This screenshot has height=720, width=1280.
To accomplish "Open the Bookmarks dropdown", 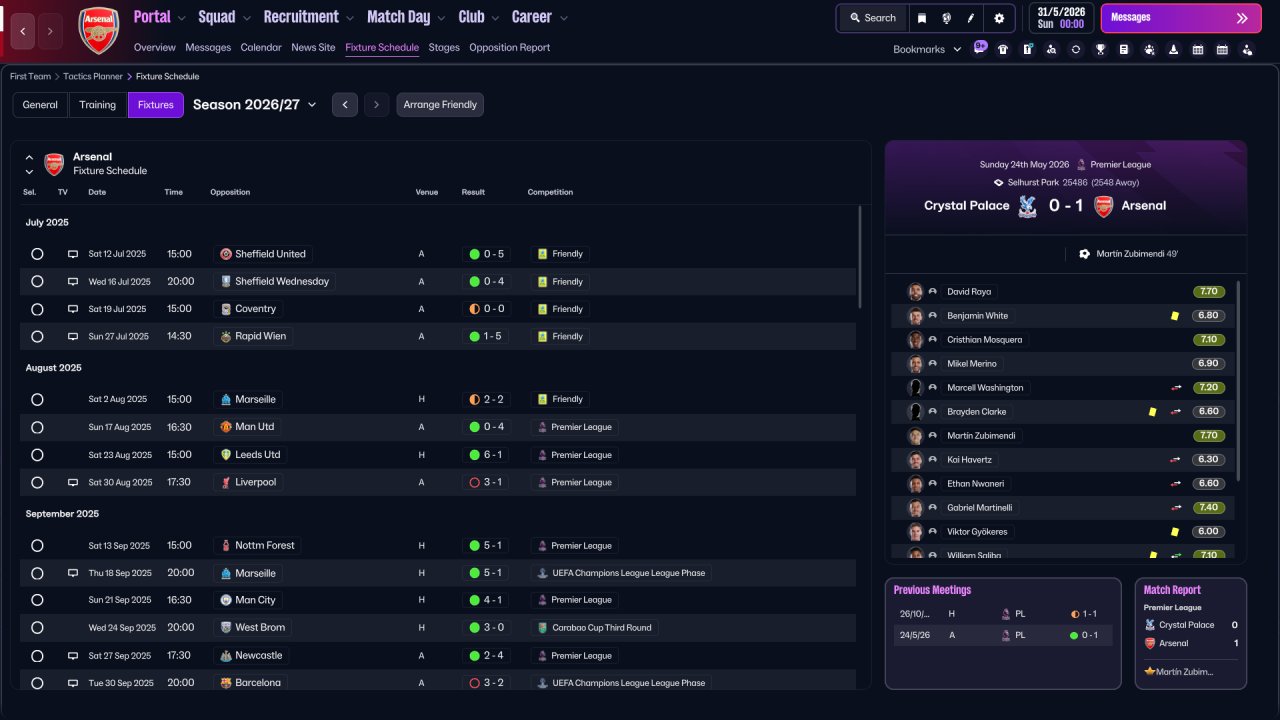I will [x=927, y=49].
